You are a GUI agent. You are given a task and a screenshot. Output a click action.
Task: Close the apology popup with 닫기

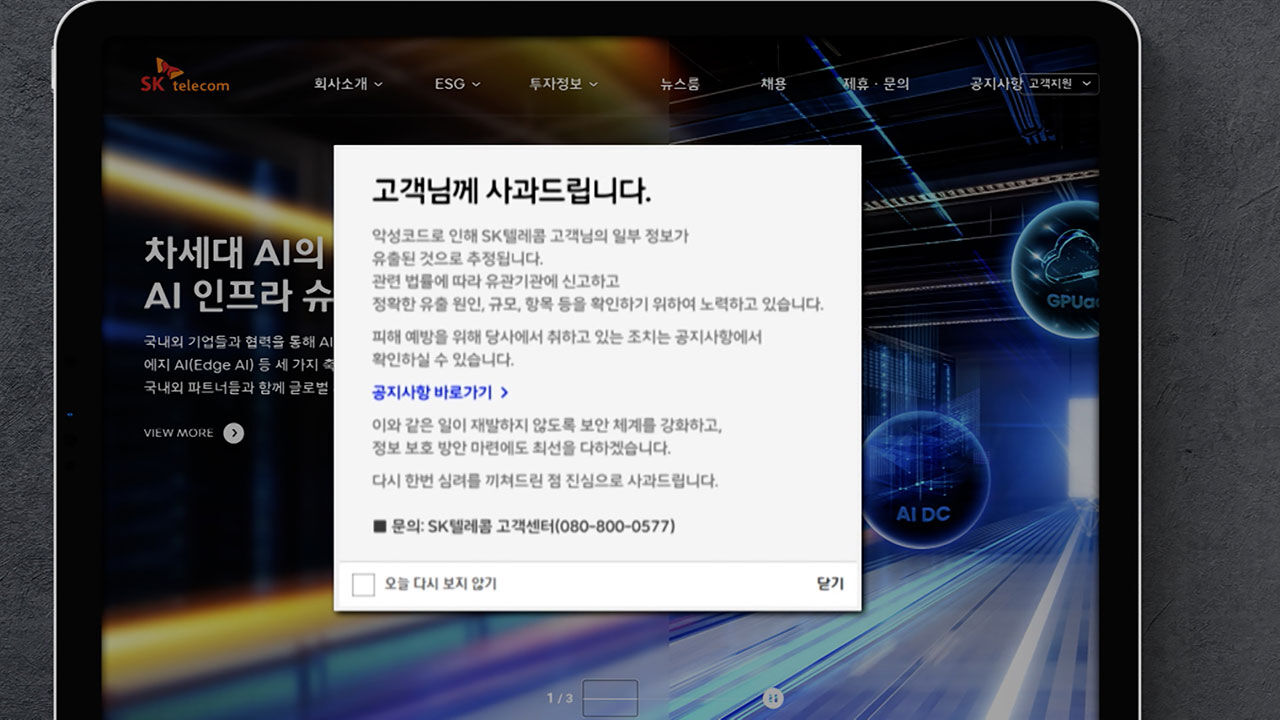tap(830, 584)
